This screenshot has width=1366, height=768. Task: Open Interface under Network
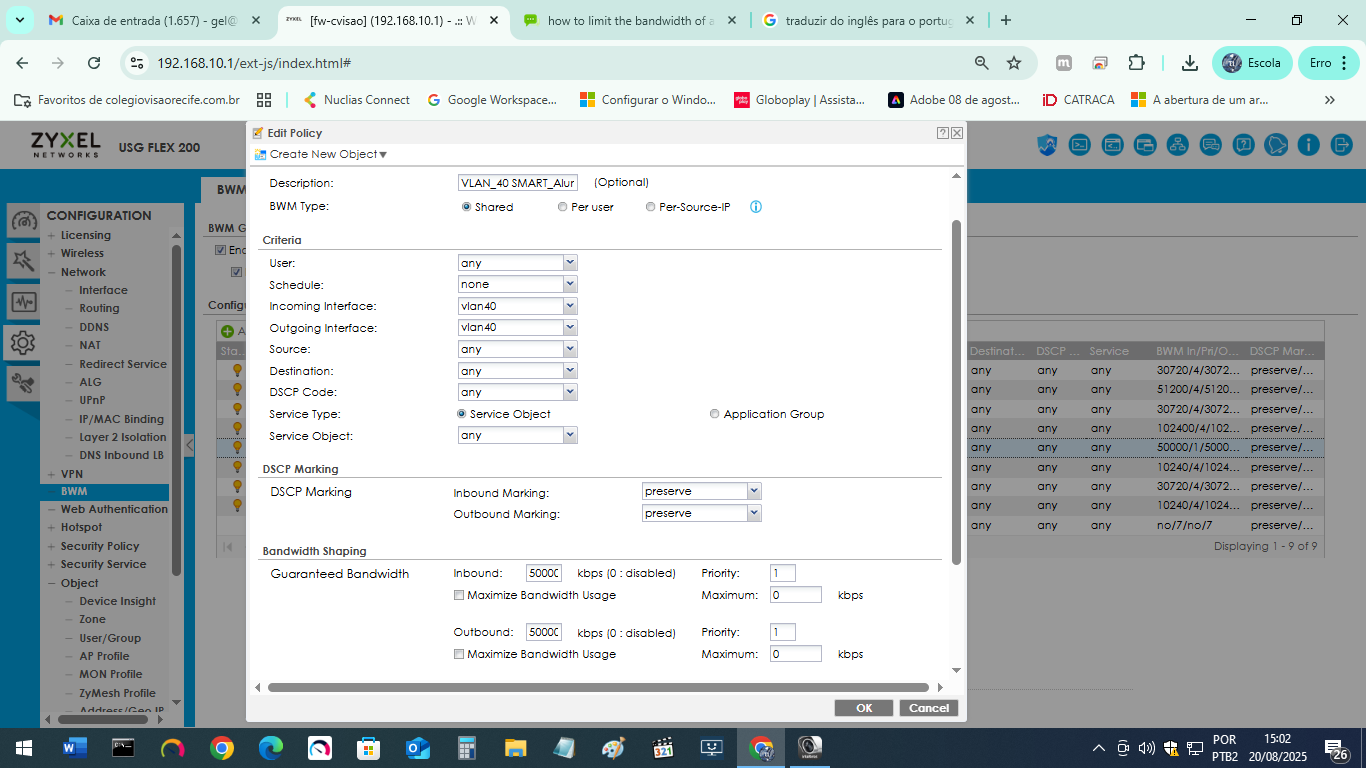click(103, 290)
